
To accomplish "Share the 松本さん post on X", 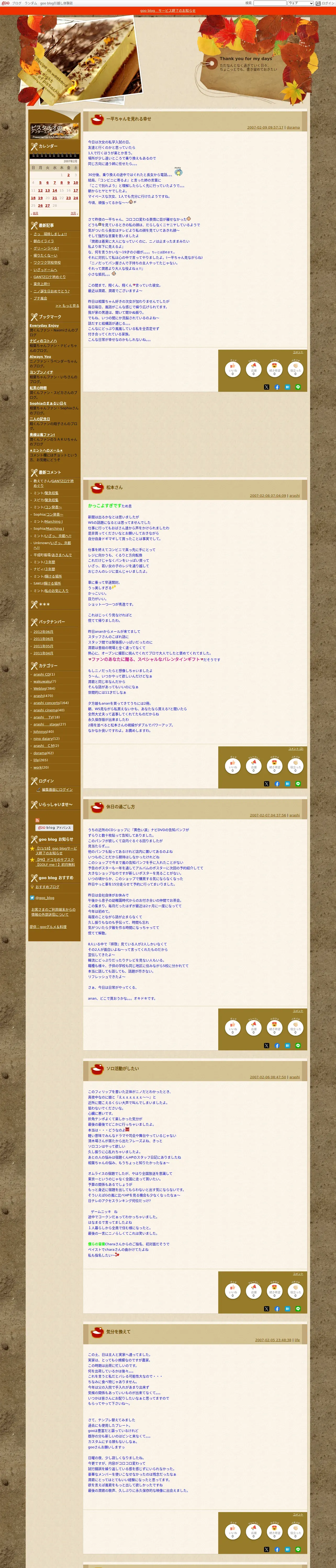I will click(266, 784).
